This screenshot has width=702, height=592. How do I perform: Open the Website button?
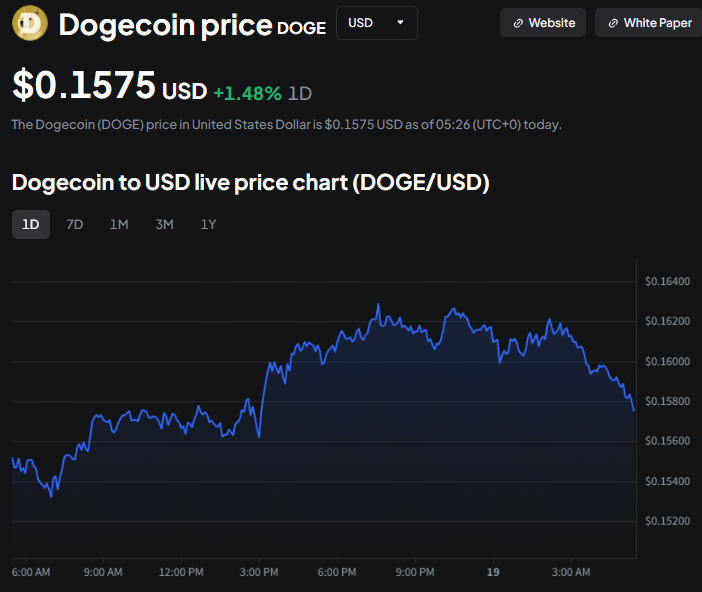(543, 23)
